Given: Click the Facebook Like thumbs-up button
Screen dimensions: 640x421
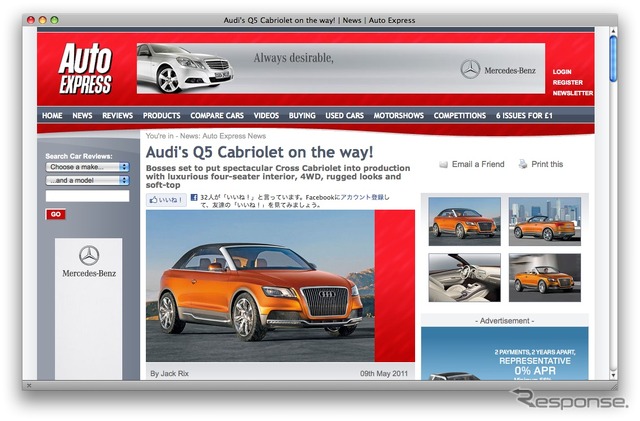Looking at the screenshot, I should 166,200.
